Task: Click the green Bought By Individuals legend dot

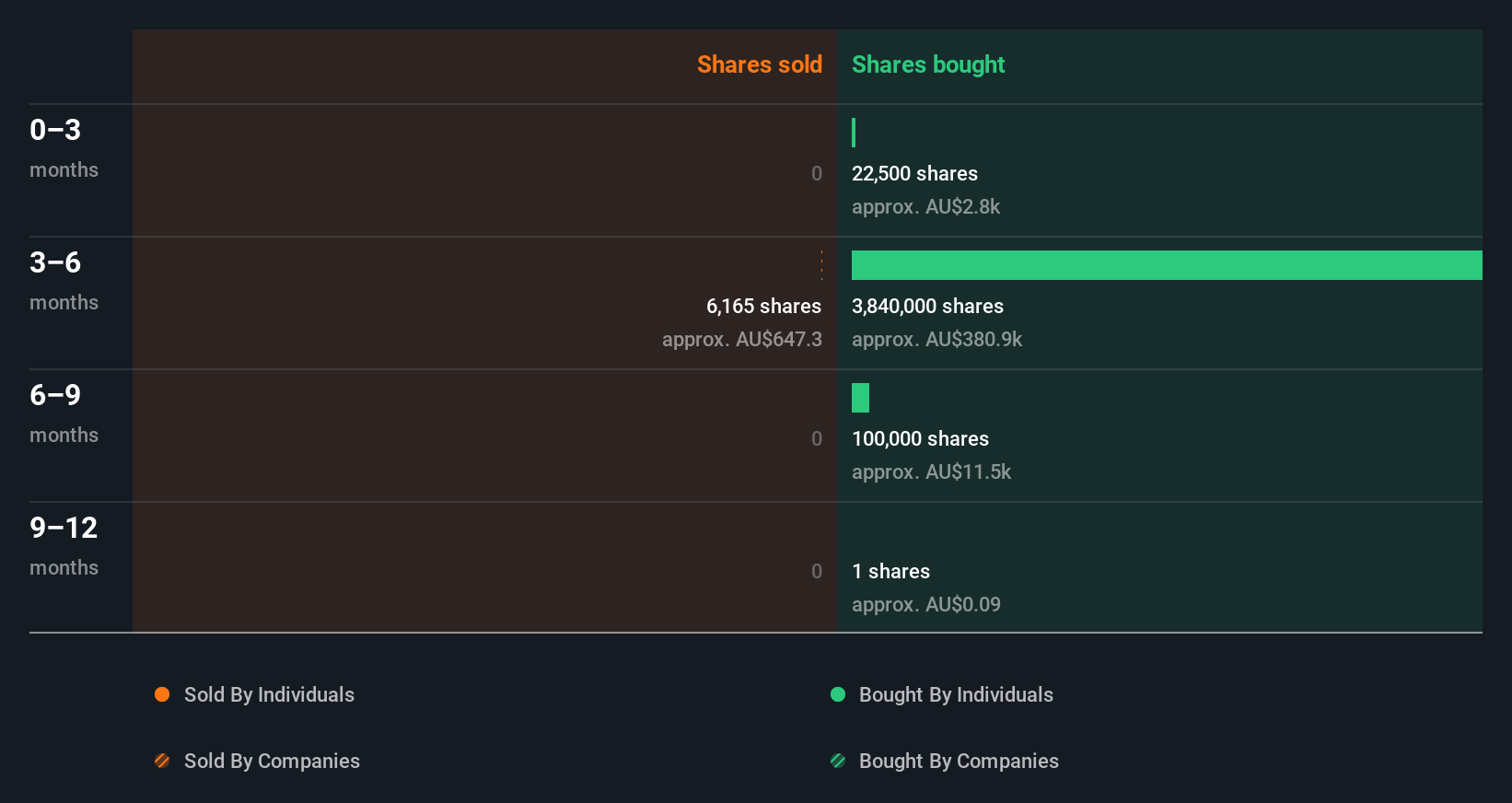Action: tap(838, 694)
